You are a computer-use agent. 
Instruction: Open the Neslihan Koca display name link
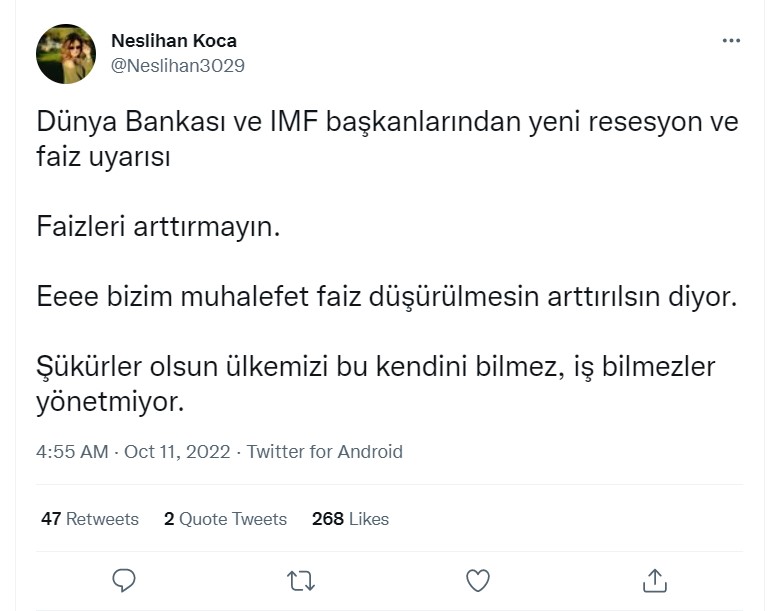[173, 41]
